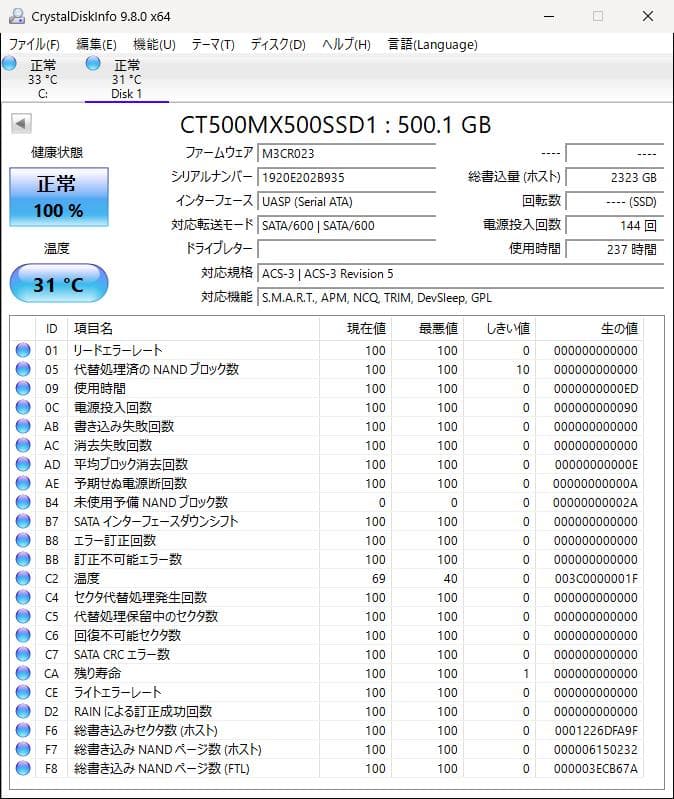Click status orb for ID B8 エラー訂正回数
Screen dimensions: 674x799
point(23,540)
